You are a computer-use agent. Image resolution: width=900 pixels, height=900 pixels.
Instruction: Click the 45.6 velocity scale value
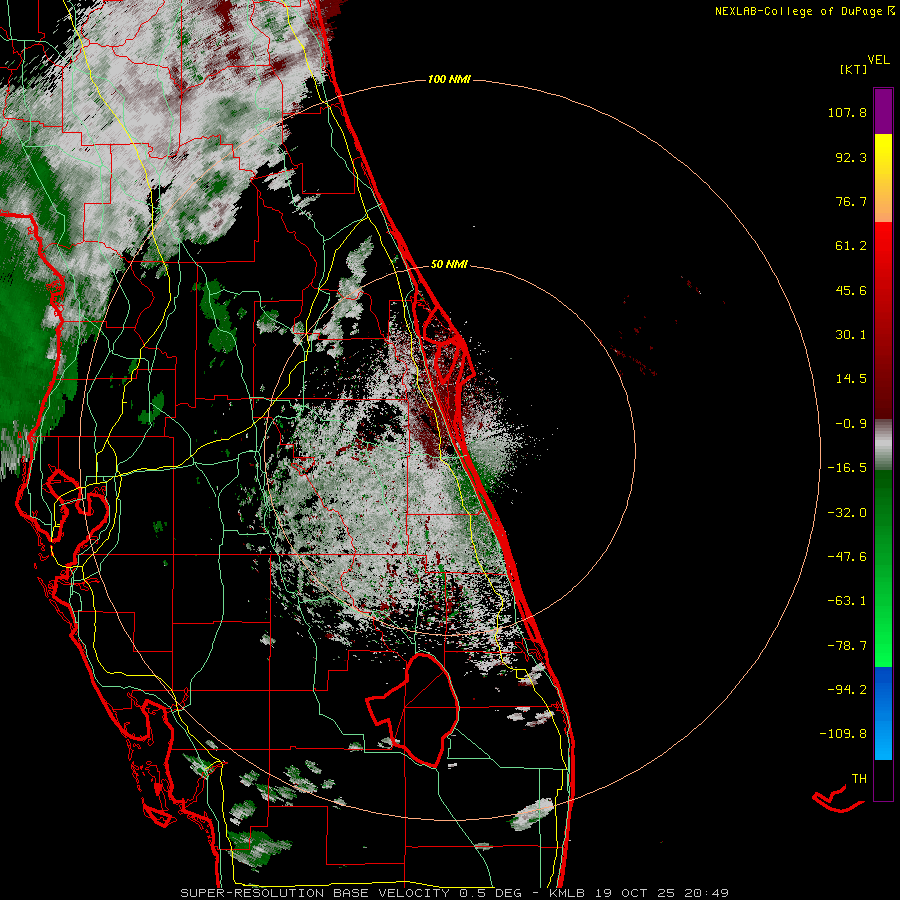click(x=851, y=290)
